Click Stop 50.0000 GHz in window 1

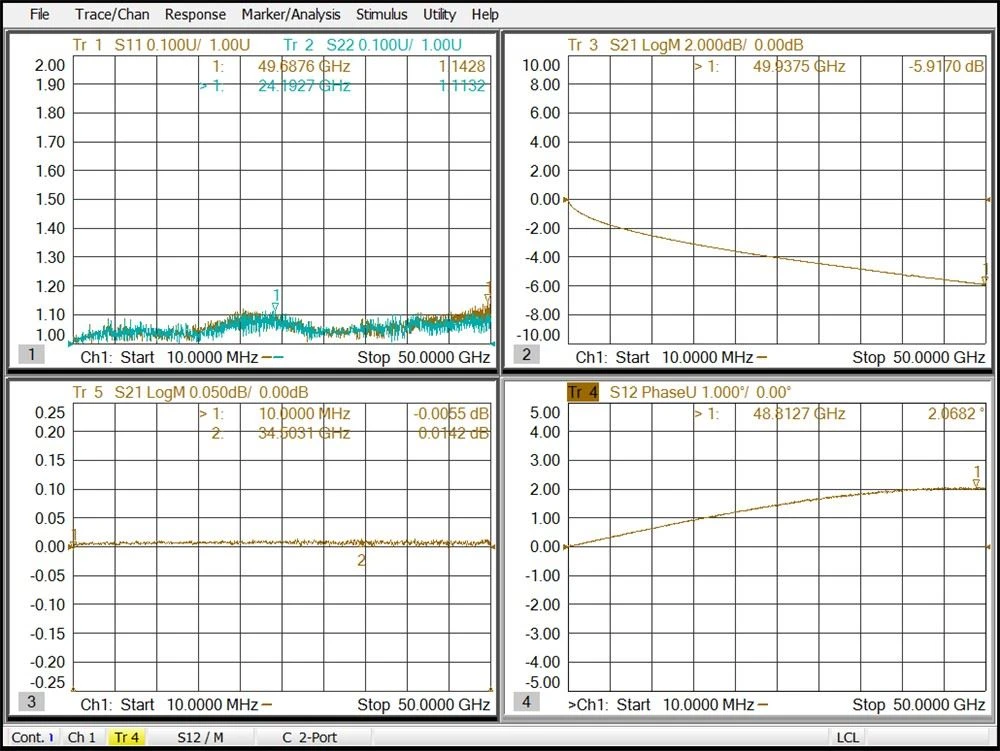click(423, 357)
